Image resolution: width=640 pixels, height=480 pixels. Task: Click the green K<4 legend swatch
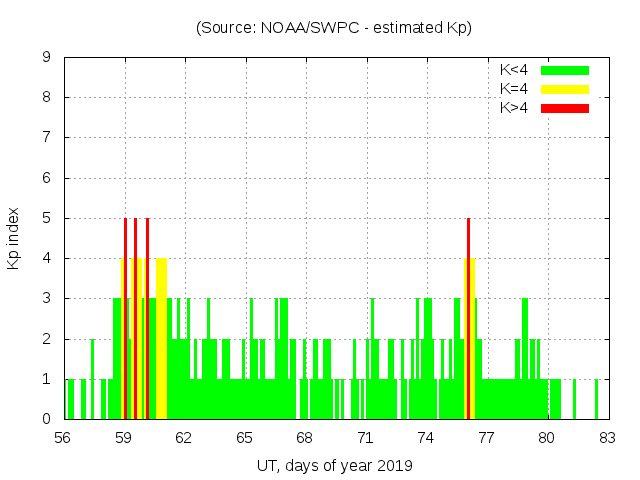565,70
